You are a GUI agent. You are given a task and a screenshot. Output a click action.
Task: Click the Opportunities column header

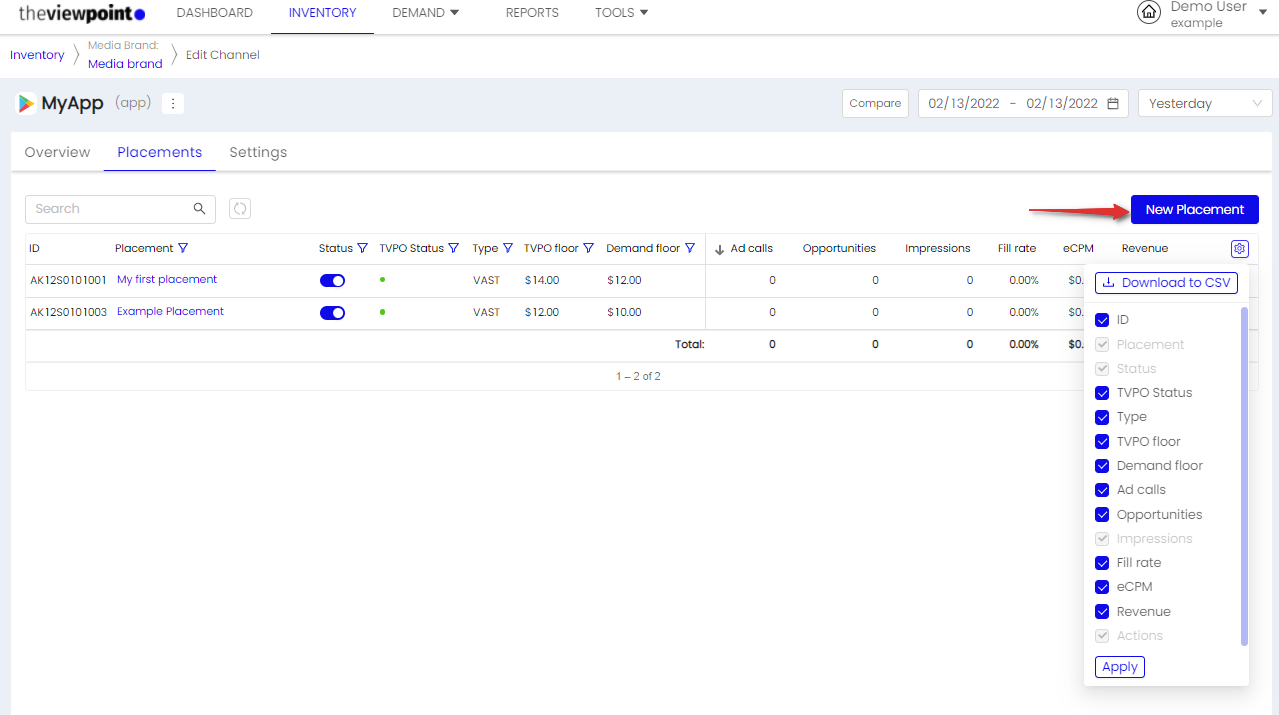coord(839,248)
